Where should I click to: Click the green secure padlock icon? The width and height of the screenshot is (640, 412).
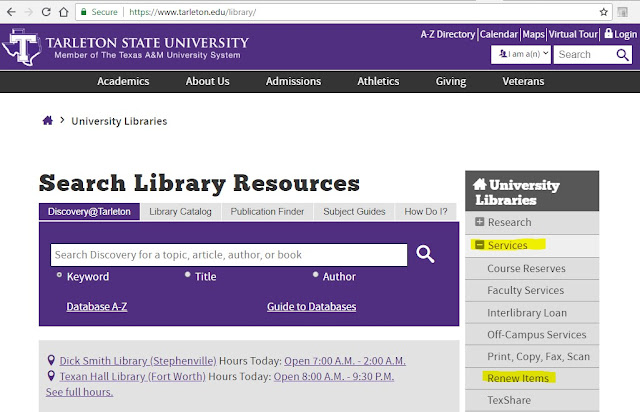(84, 12)
